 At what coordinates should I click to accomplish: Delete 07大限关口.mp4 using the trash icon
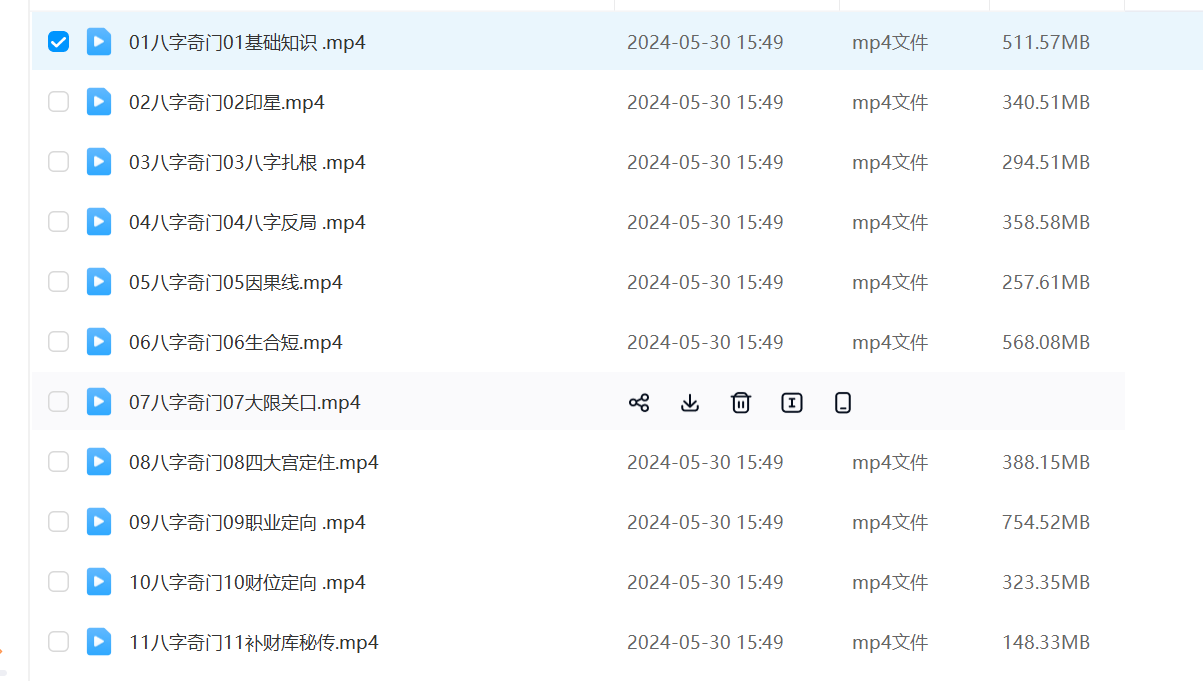(x=741, y=403)
